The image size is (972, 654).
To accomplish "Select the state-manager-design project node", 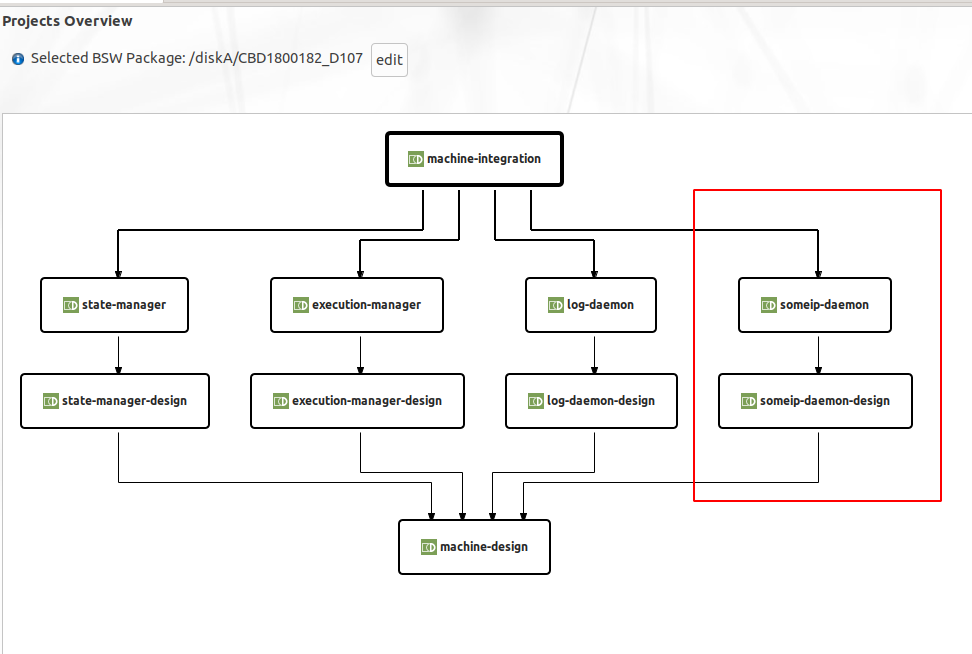I will pyautogui.click(x=115, y=401).
